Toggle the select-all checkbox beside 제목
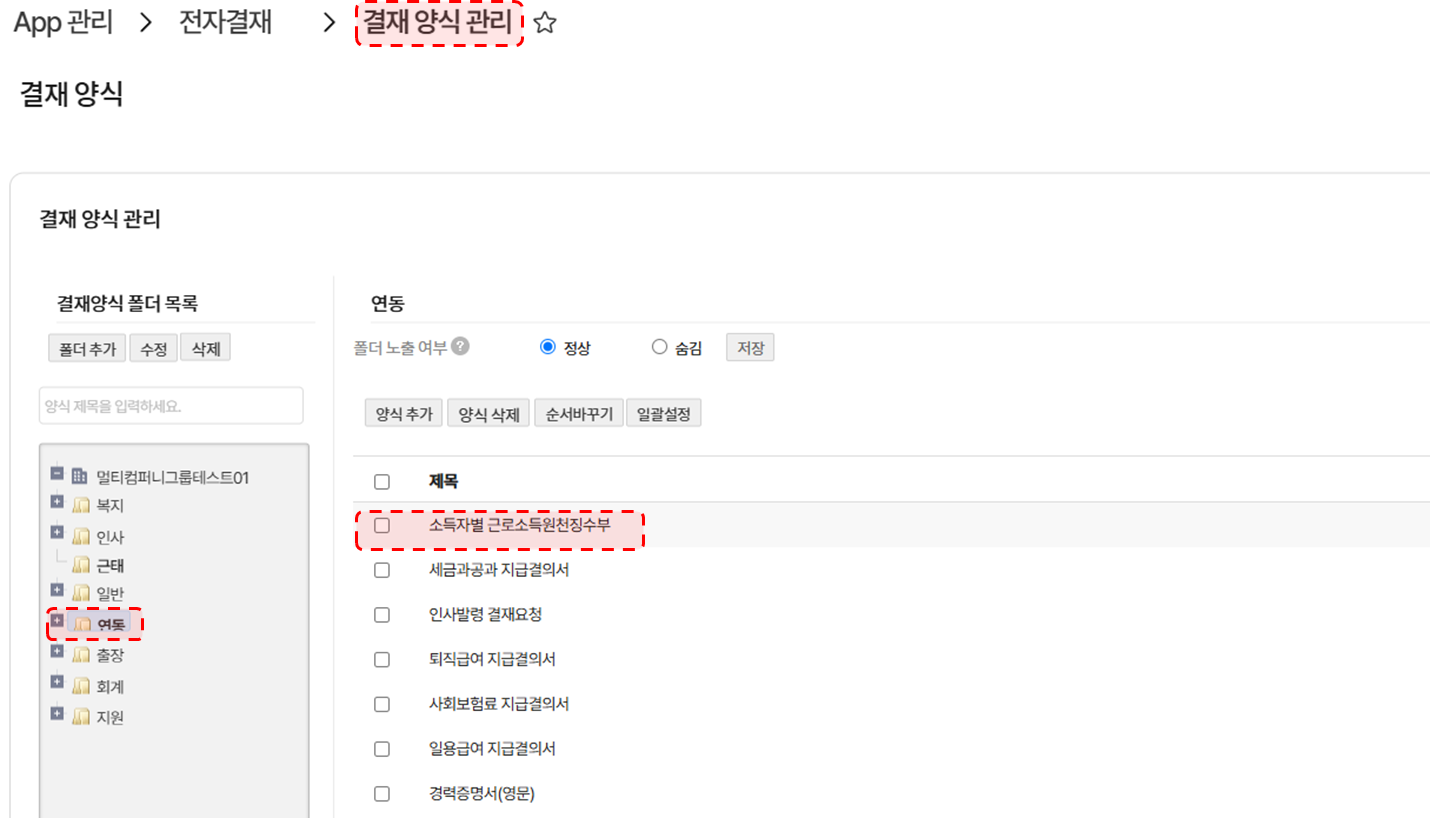 382,482
